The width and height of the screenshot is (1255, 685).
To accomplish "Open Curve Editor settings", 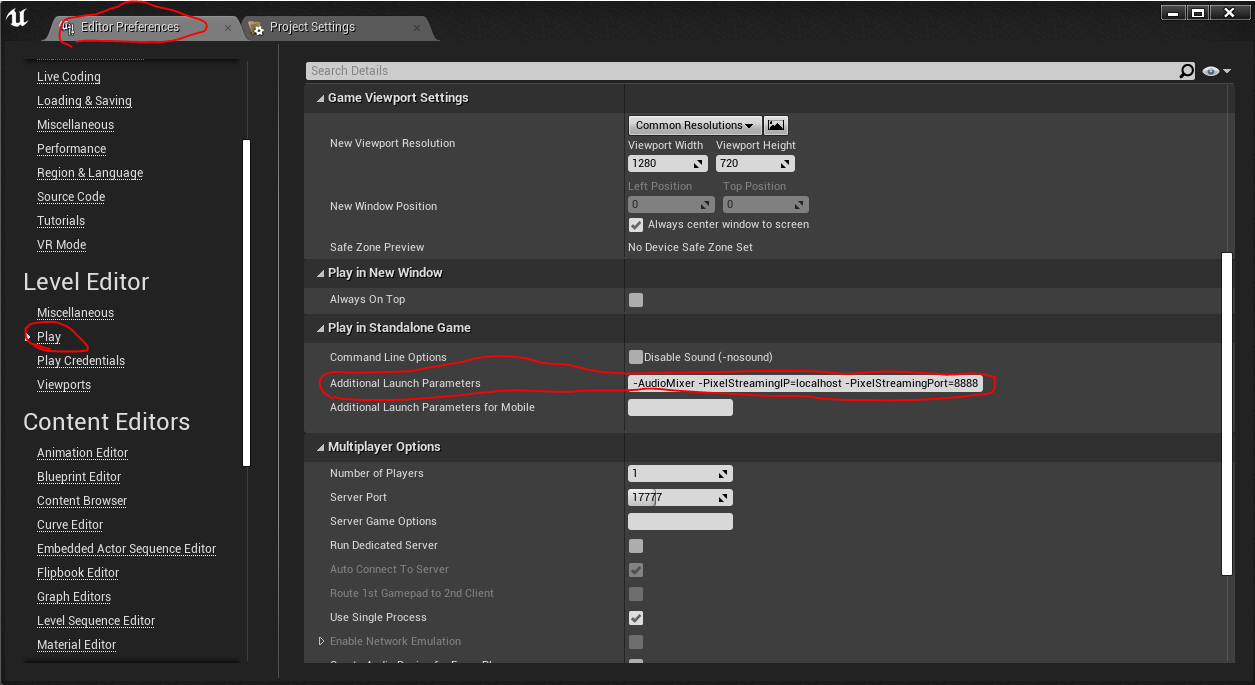I will [70, 525].
